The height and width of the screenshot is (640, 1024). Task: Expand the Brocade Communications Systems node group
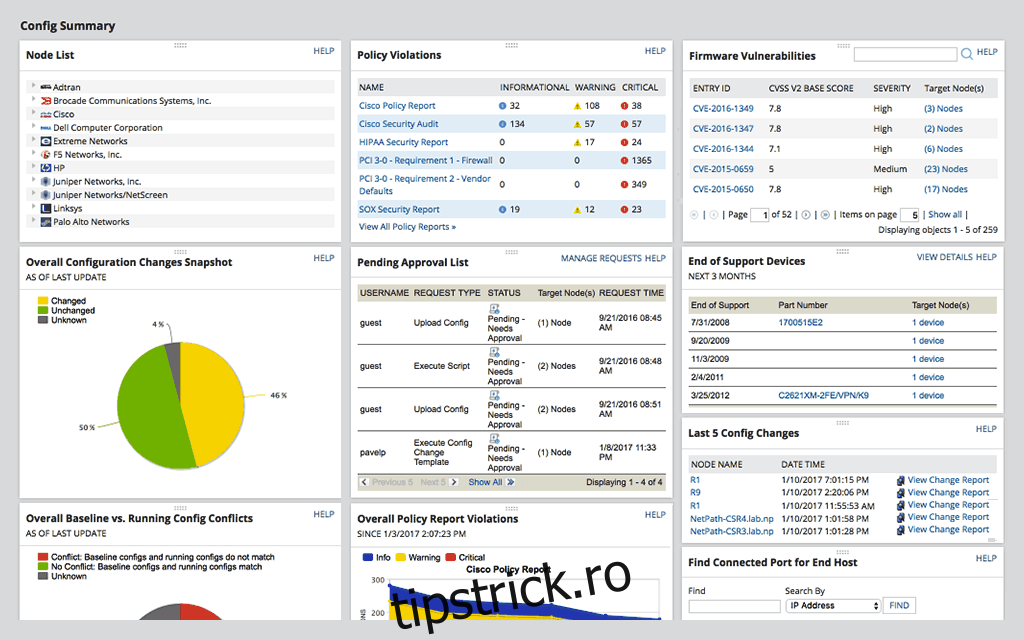(x=33, y=99)
